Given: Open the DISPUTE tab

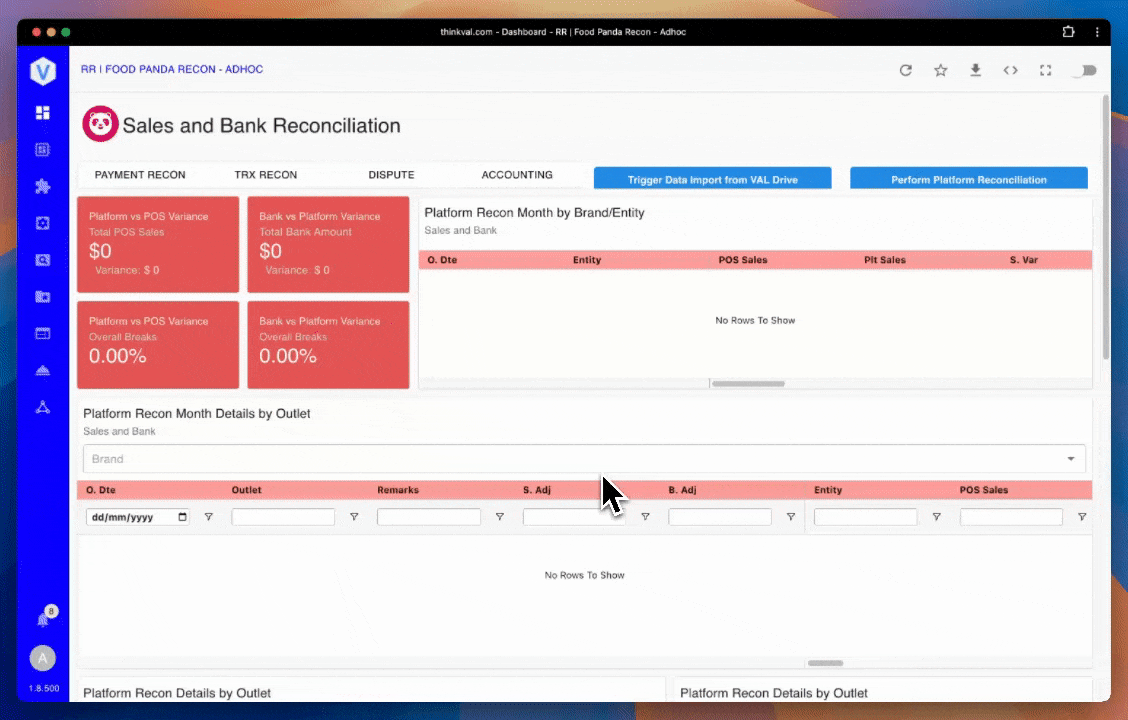Looking at the screenshot, I should [x=391, y=175].
